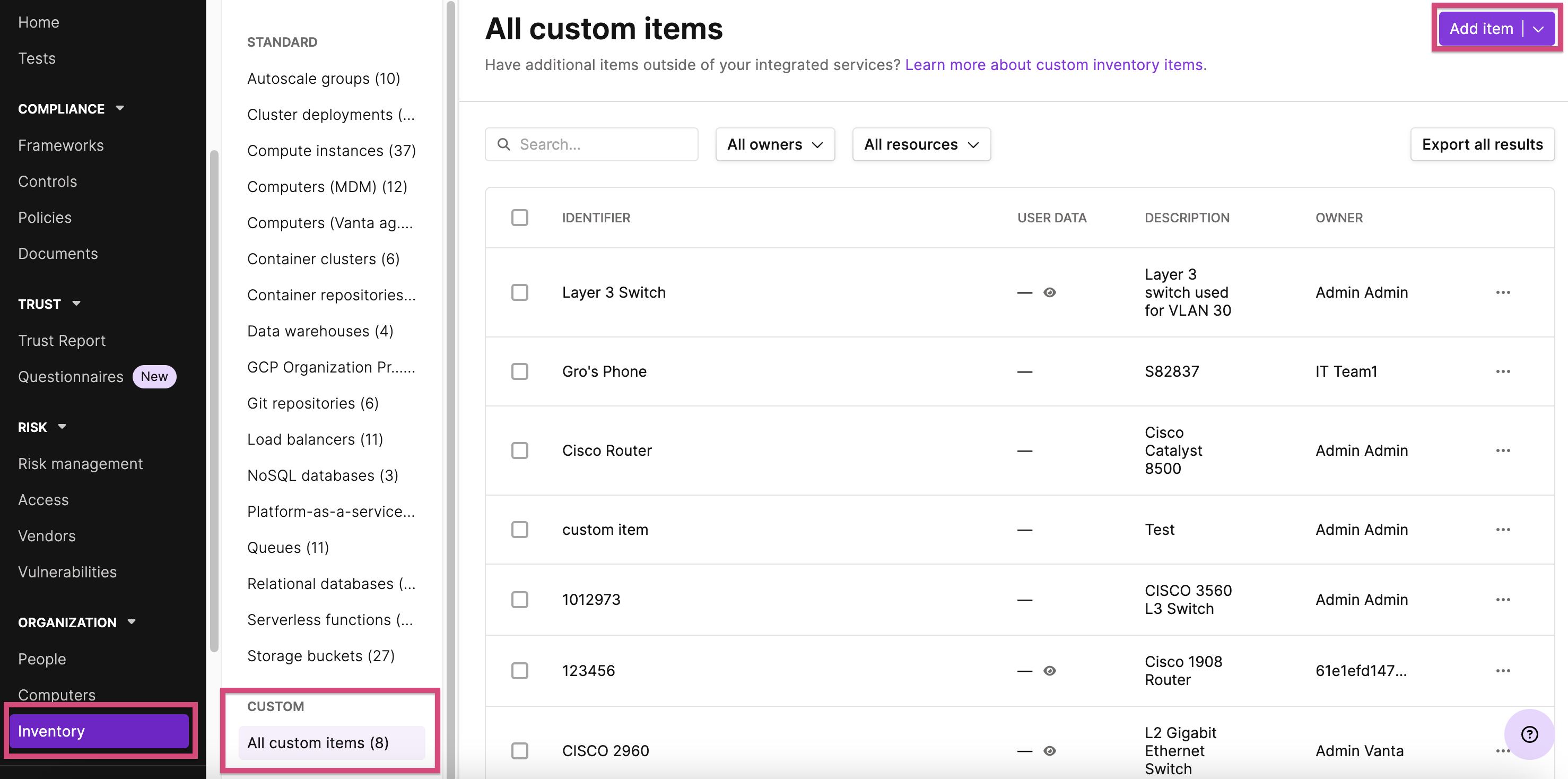Viewport: 1568px width, 779px height.
Task: Select All custom items (8)
Action: click(x=332, y=742)
